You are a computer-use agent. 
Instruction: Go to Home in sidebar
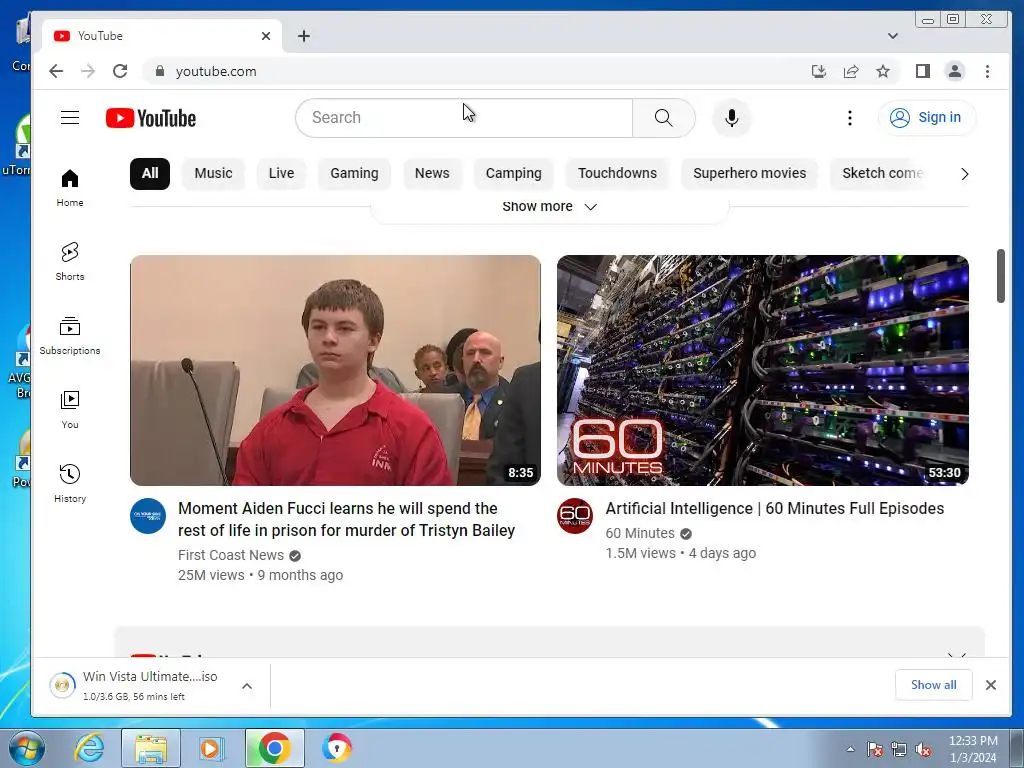coord(70,188)
